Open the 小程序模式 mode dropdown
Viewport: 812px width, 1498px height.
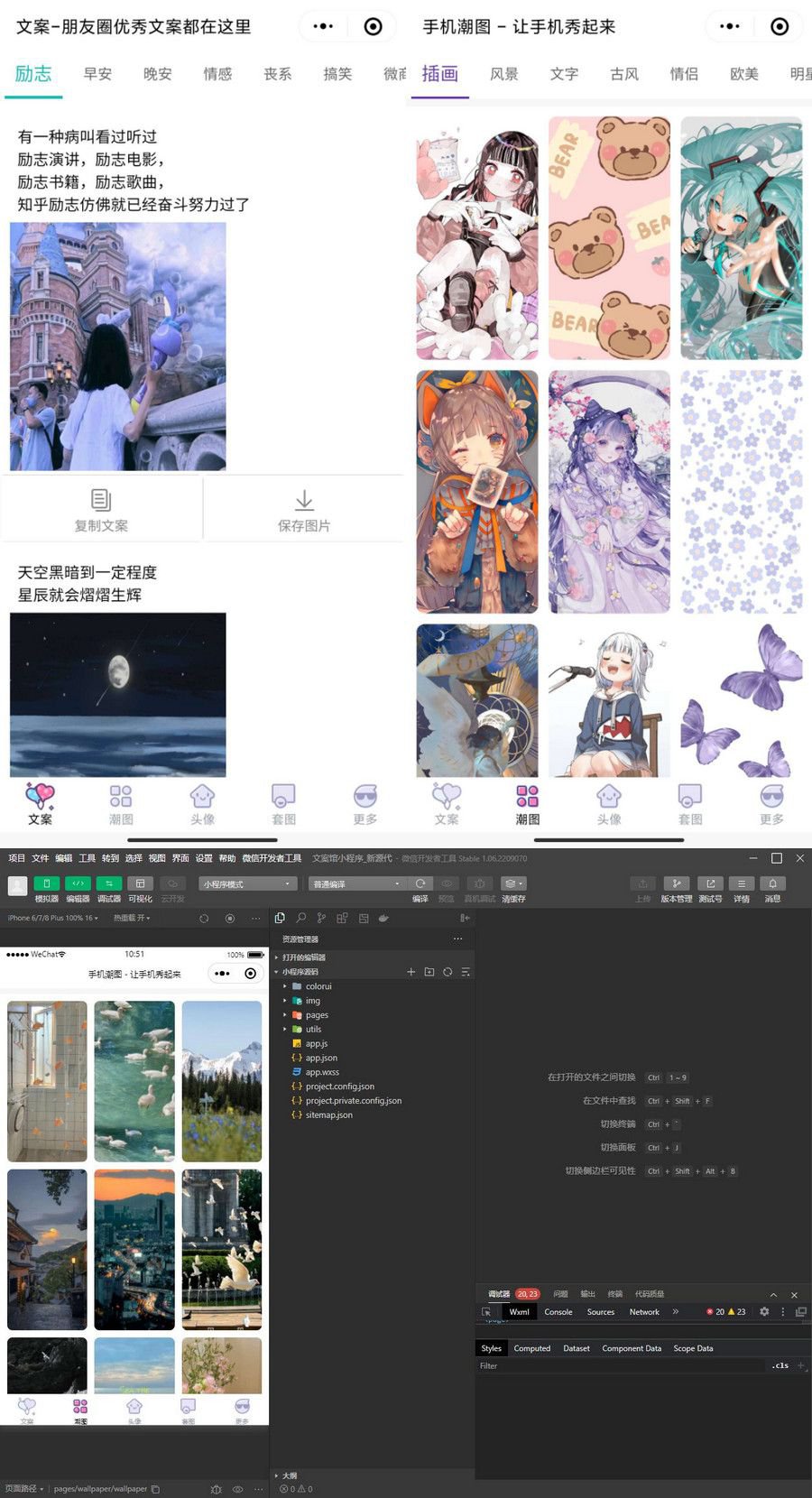pyautogui.click(x=248, y=884)
